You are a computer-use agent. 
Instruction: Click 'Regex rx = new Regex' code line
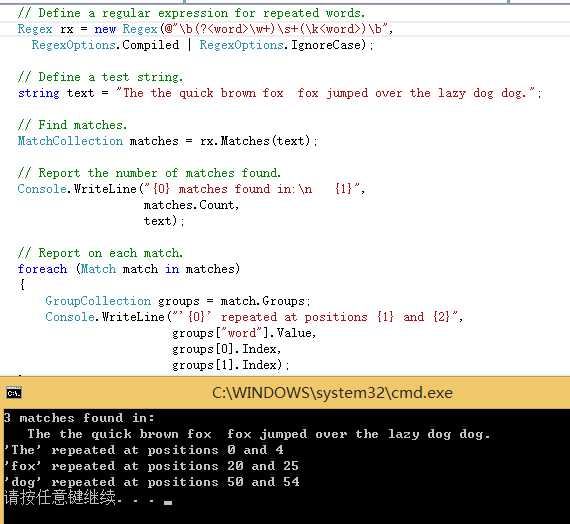point(205,29)
